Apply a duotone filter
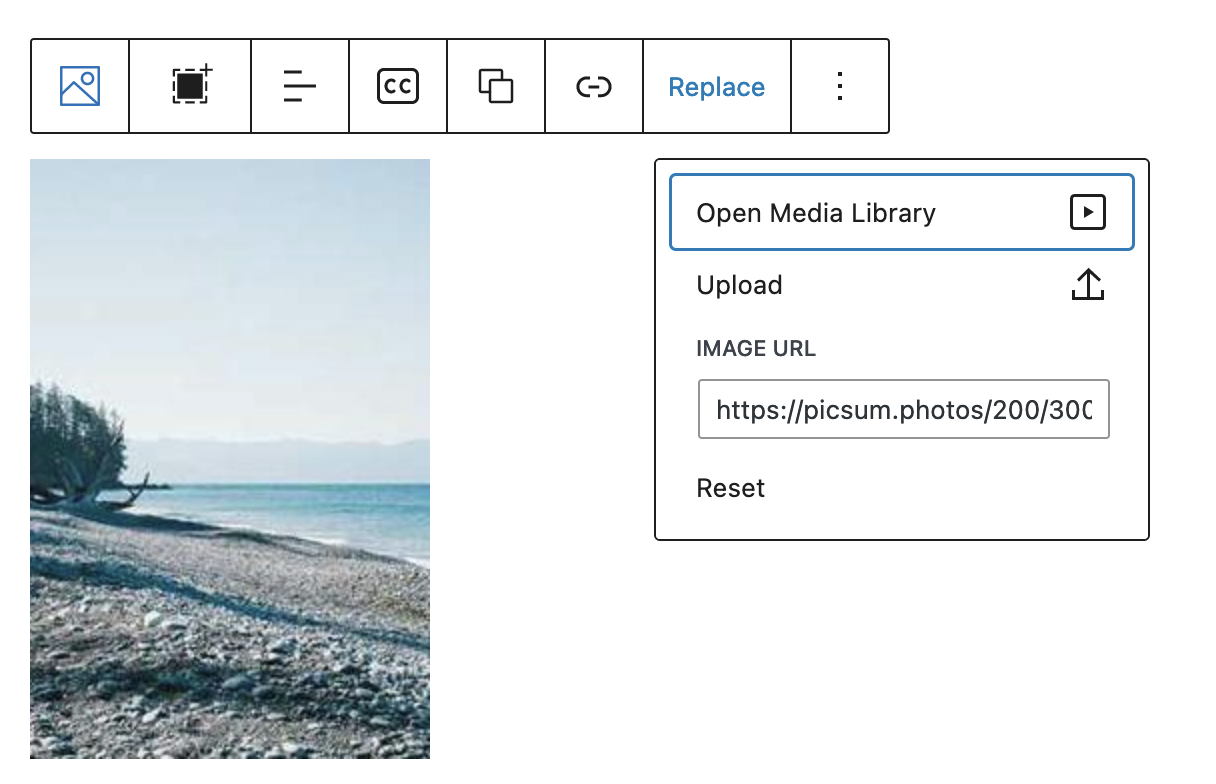Viewport: 1216px width, 784px height. coord(495,86)
